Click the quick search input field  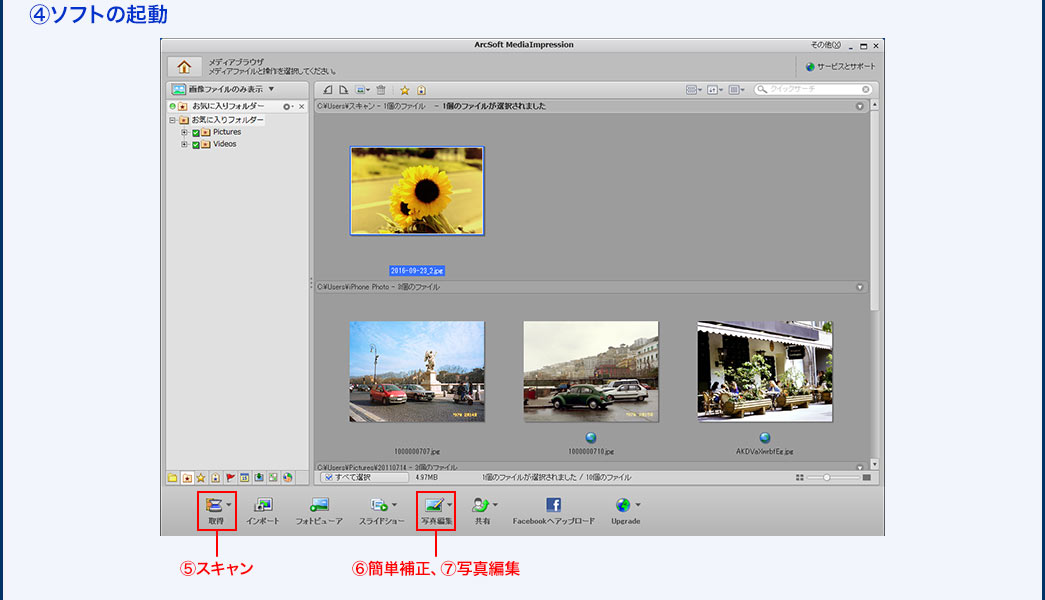tap(814, 89)
